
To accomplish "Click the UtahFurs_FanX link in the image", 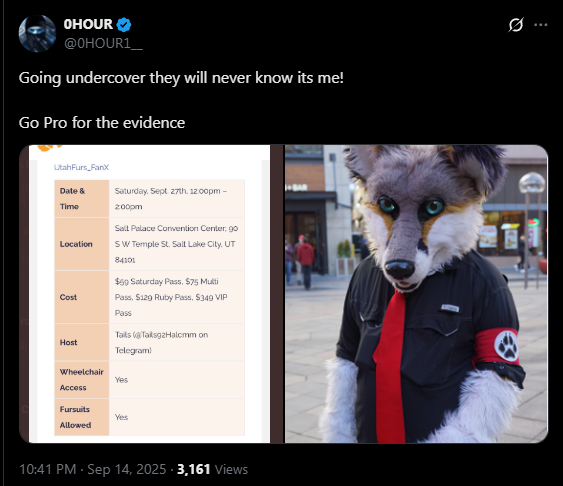I will (x=81, y=167).
